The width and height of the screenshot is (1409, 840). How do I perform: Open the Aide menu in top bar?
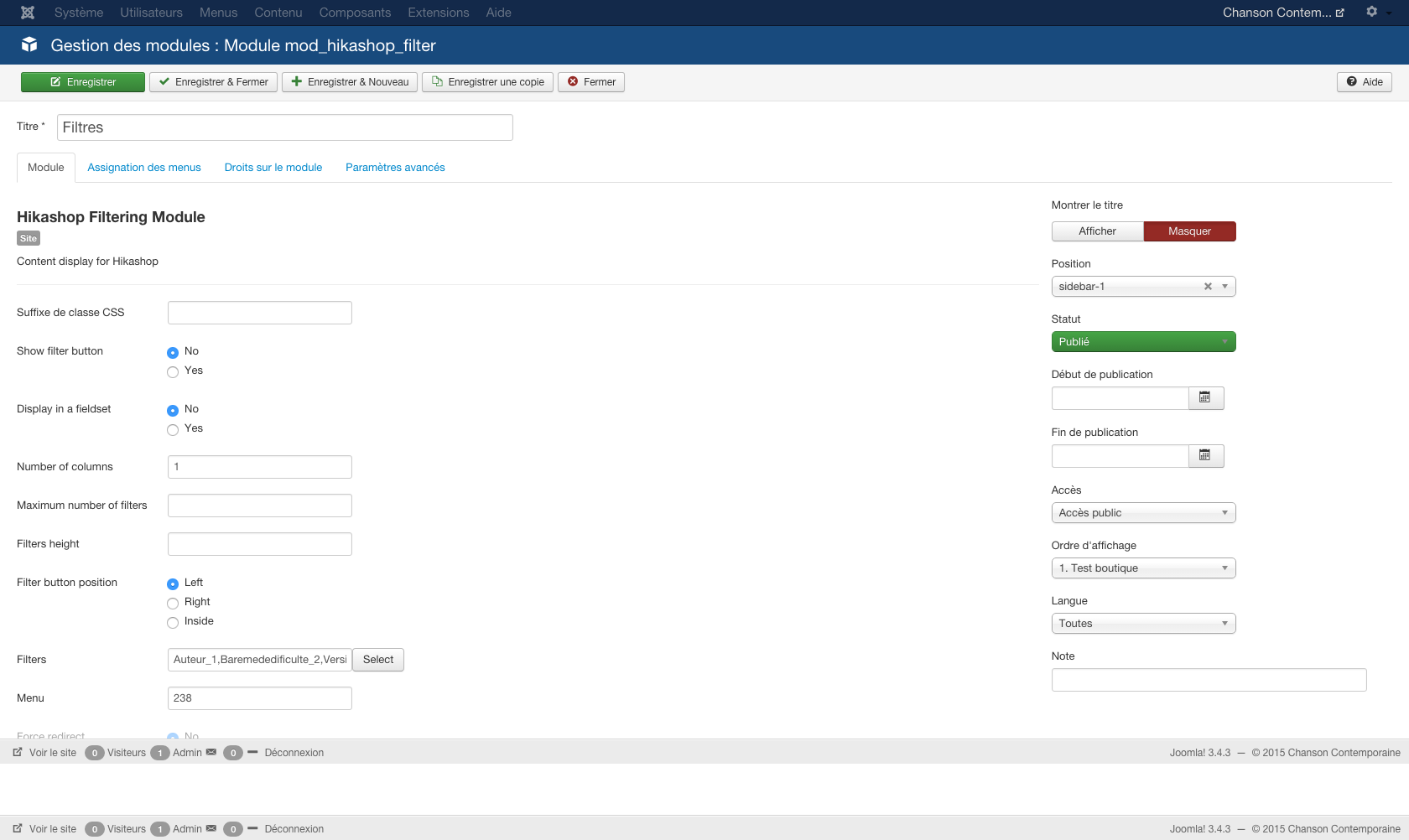[x=498, y=13]
